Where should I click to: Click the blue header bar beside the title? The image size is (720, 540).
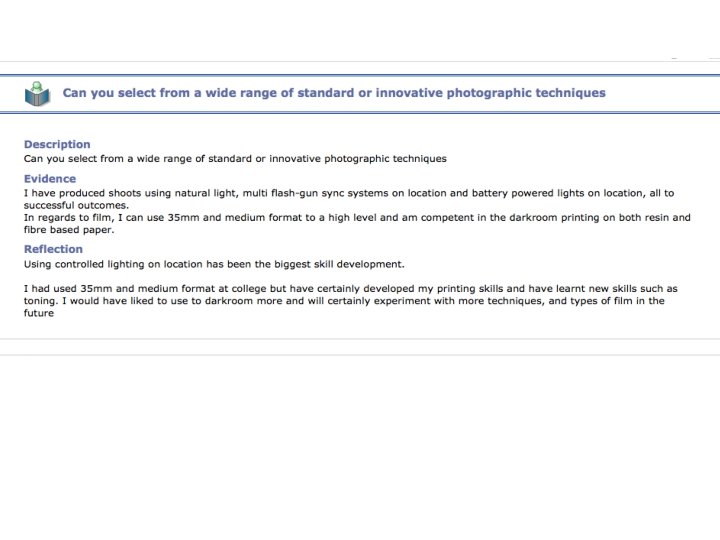pyautogui.click(x=660, y=94)
